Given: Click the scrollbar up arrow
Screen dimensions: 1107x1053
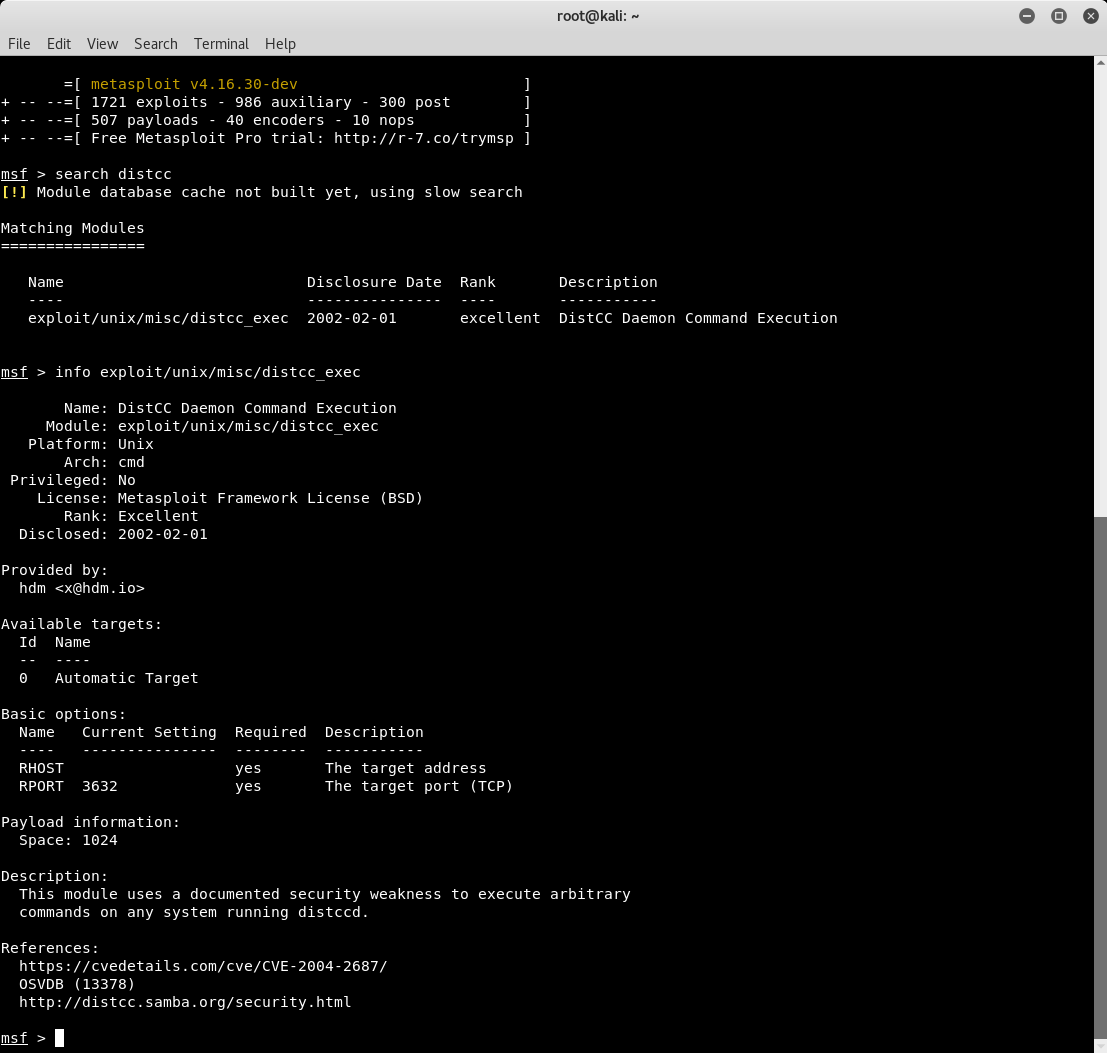Looking at the screenshot, I should pos(1101,63).
